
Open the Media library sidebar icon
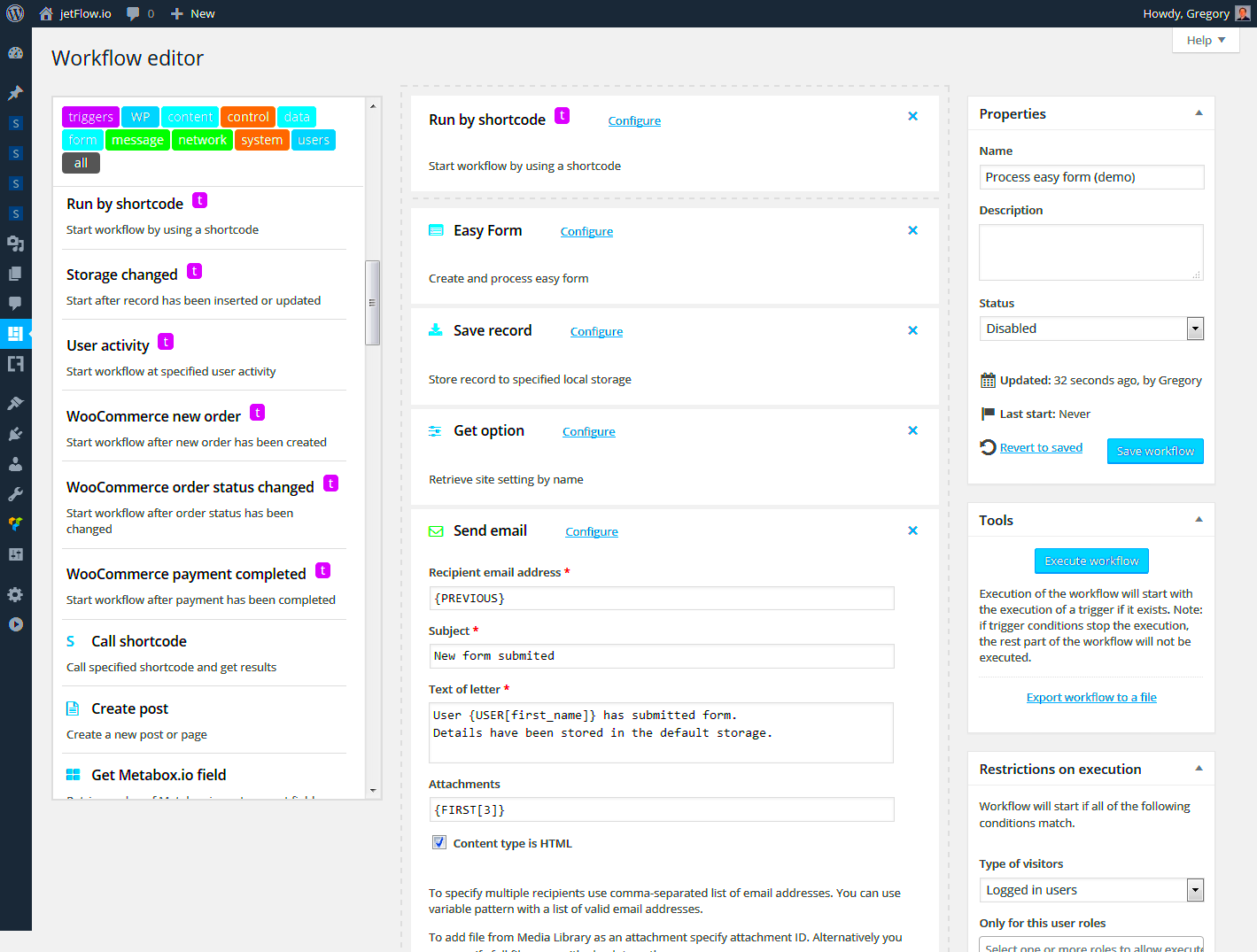click(x=15, y=244)
